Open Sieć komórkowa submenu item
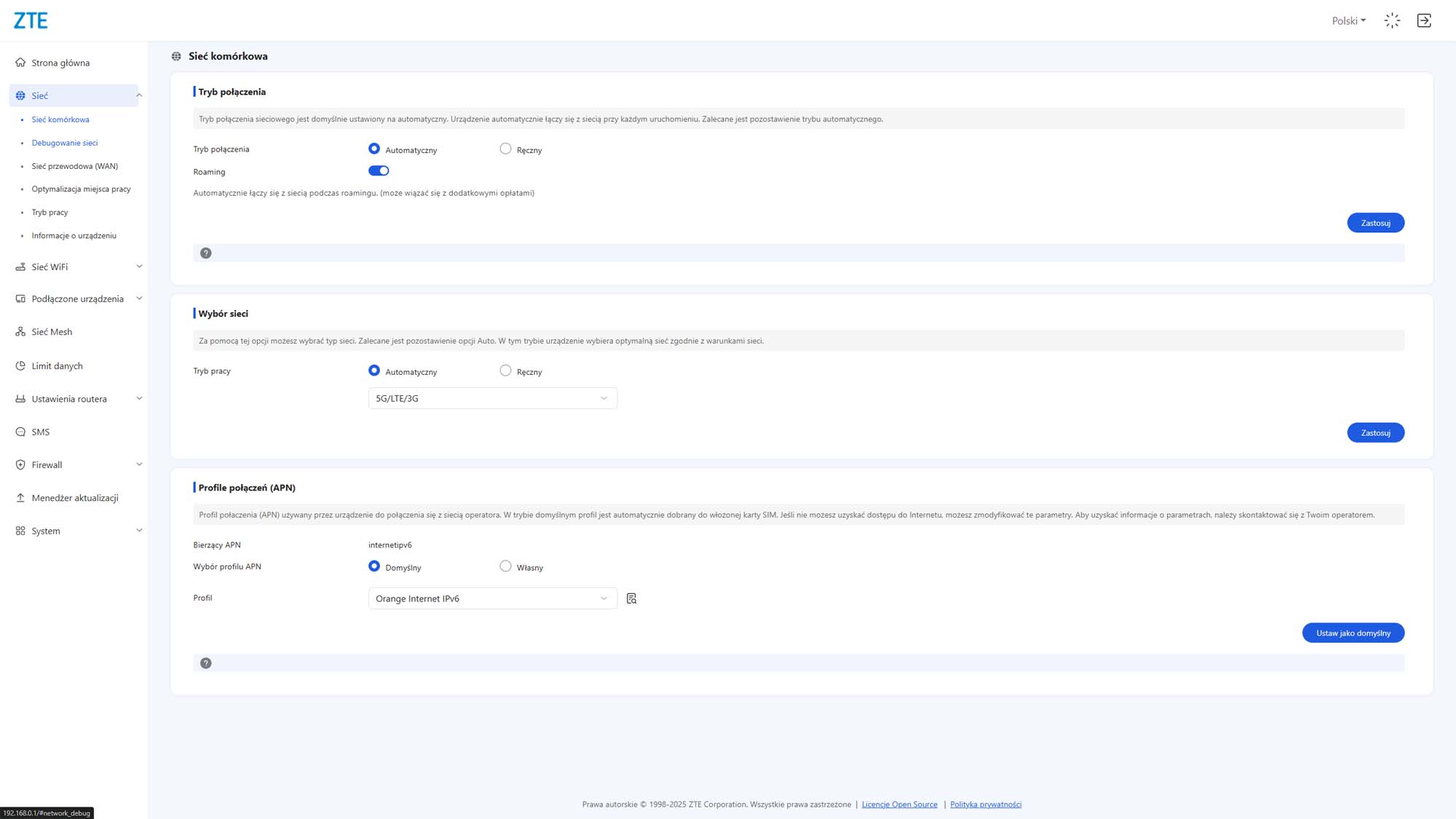The width and height of the screenshot is (1456, 819). [60, 119]
